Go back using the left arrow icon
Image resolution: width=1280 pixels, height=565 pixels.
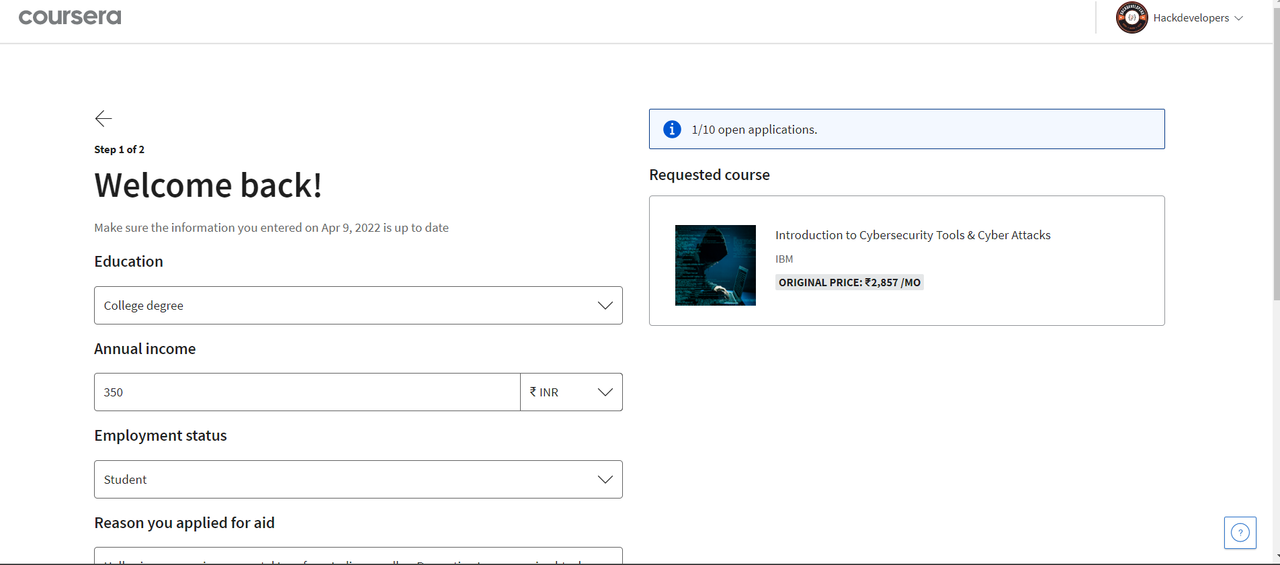click(103, 118)
